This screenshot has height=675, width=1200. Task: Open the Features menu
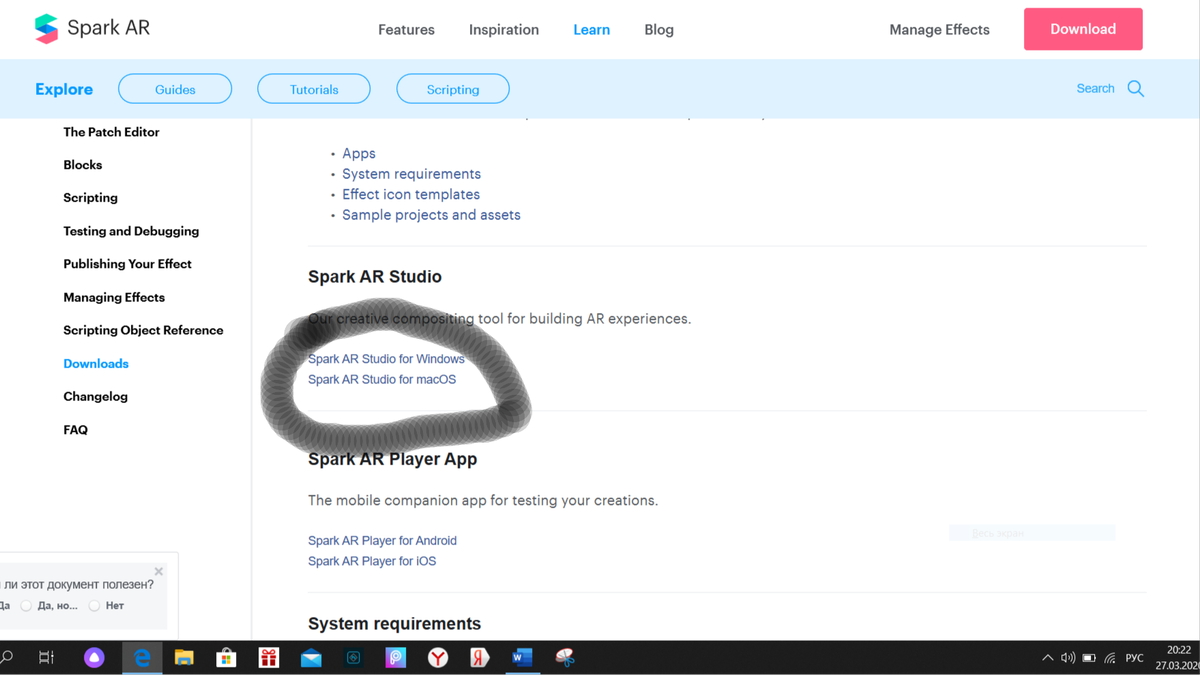coord(406,30)
